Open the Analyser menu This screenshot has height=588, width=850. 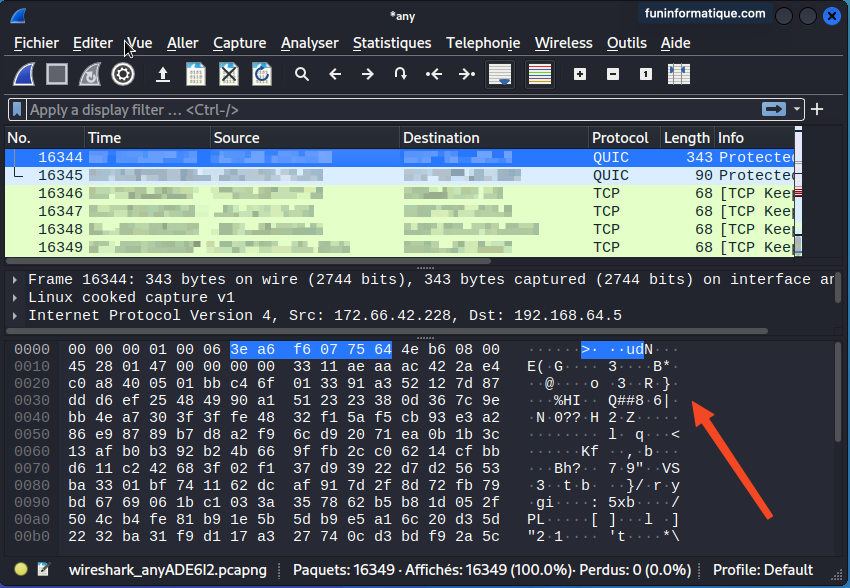[x=310, y=43]
